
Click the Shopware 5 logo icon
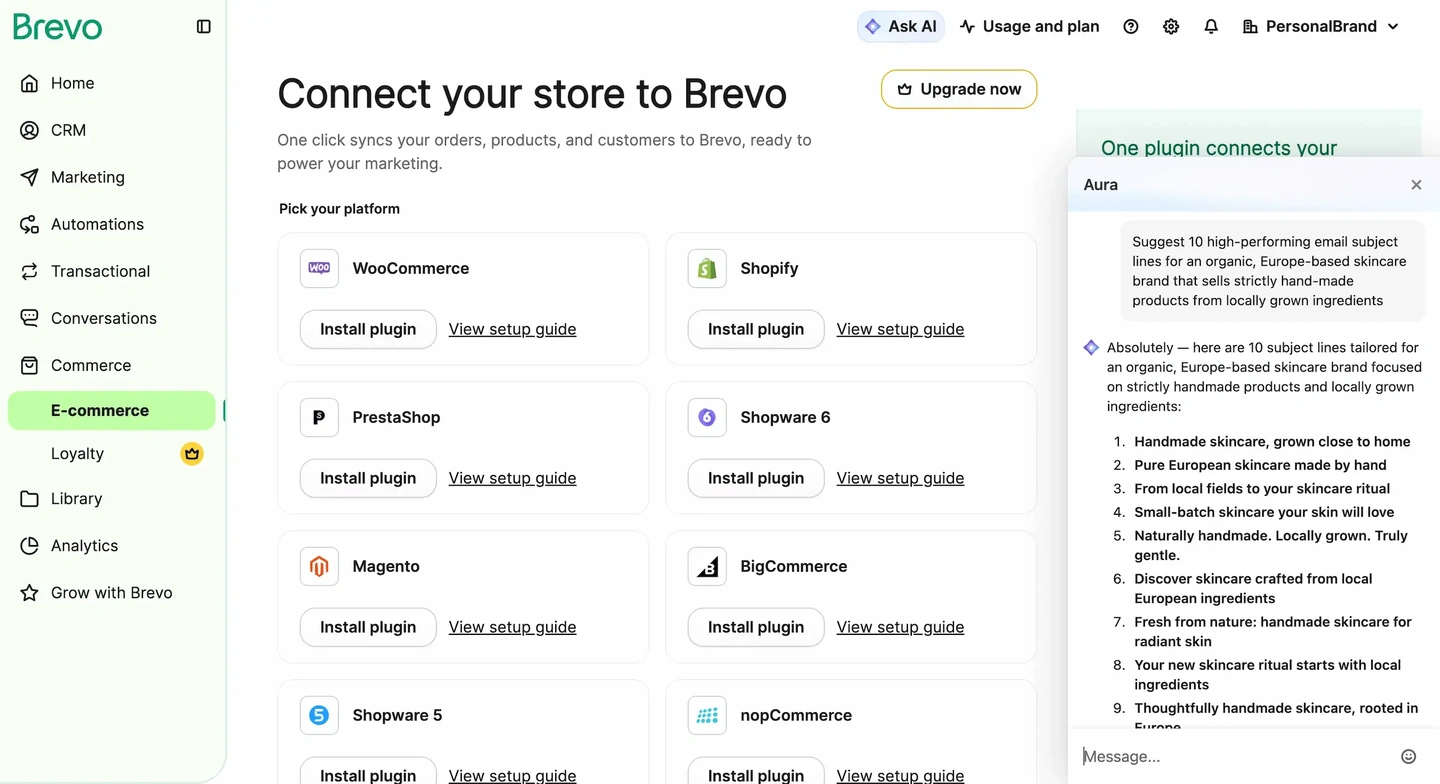(319, 715)
